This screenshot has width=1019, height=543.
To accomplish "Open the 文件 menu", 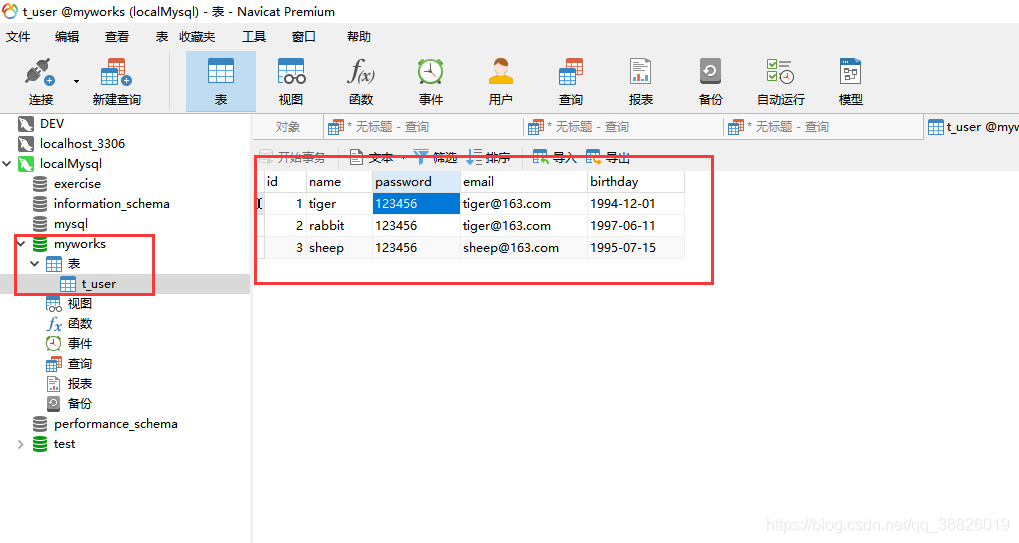I will [x=18, y=37].
